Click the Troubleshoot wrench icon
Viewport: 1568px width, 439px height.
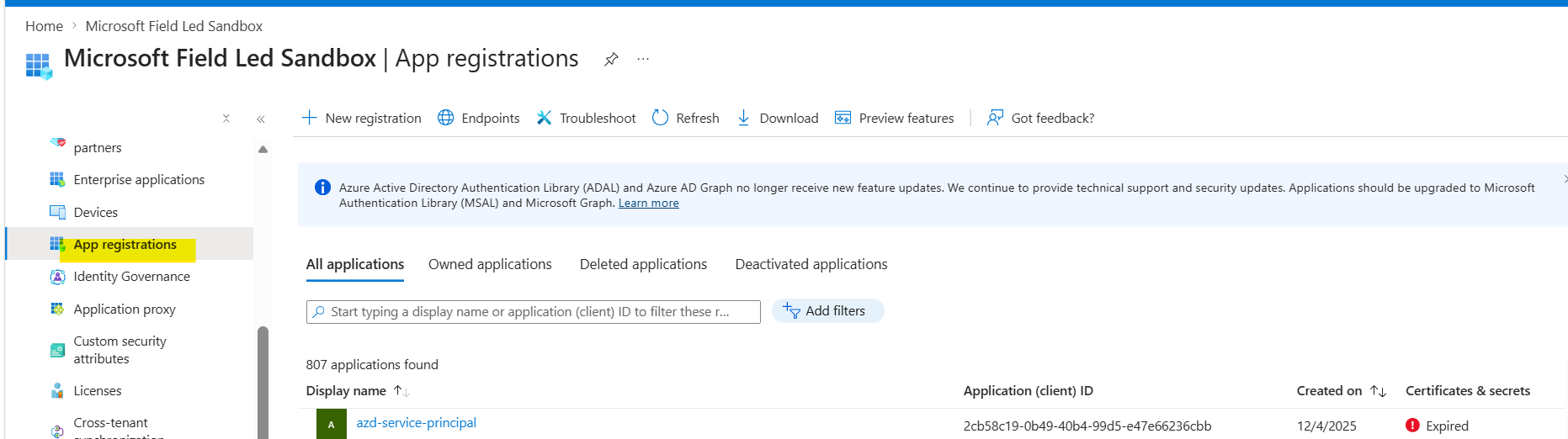click(545, 118)
